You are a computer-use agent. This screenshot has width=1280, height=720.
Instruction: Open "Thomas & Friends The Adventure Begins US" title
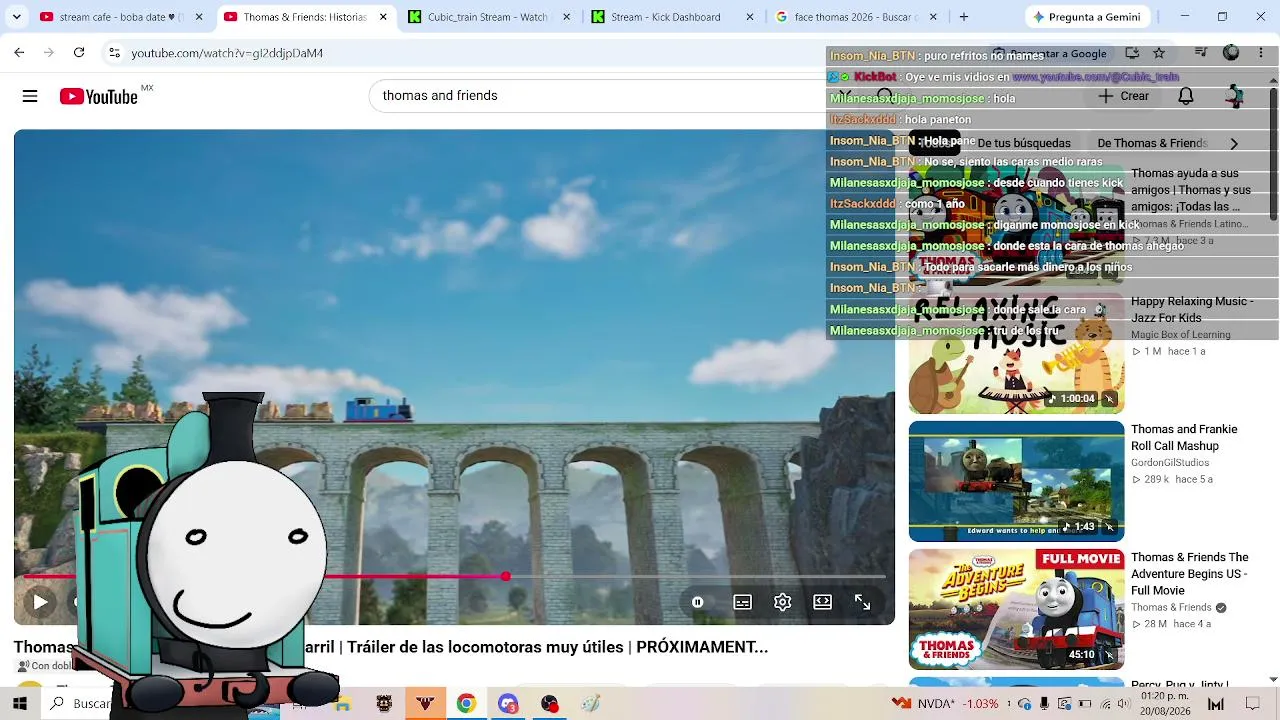(x=1190, y=574)
